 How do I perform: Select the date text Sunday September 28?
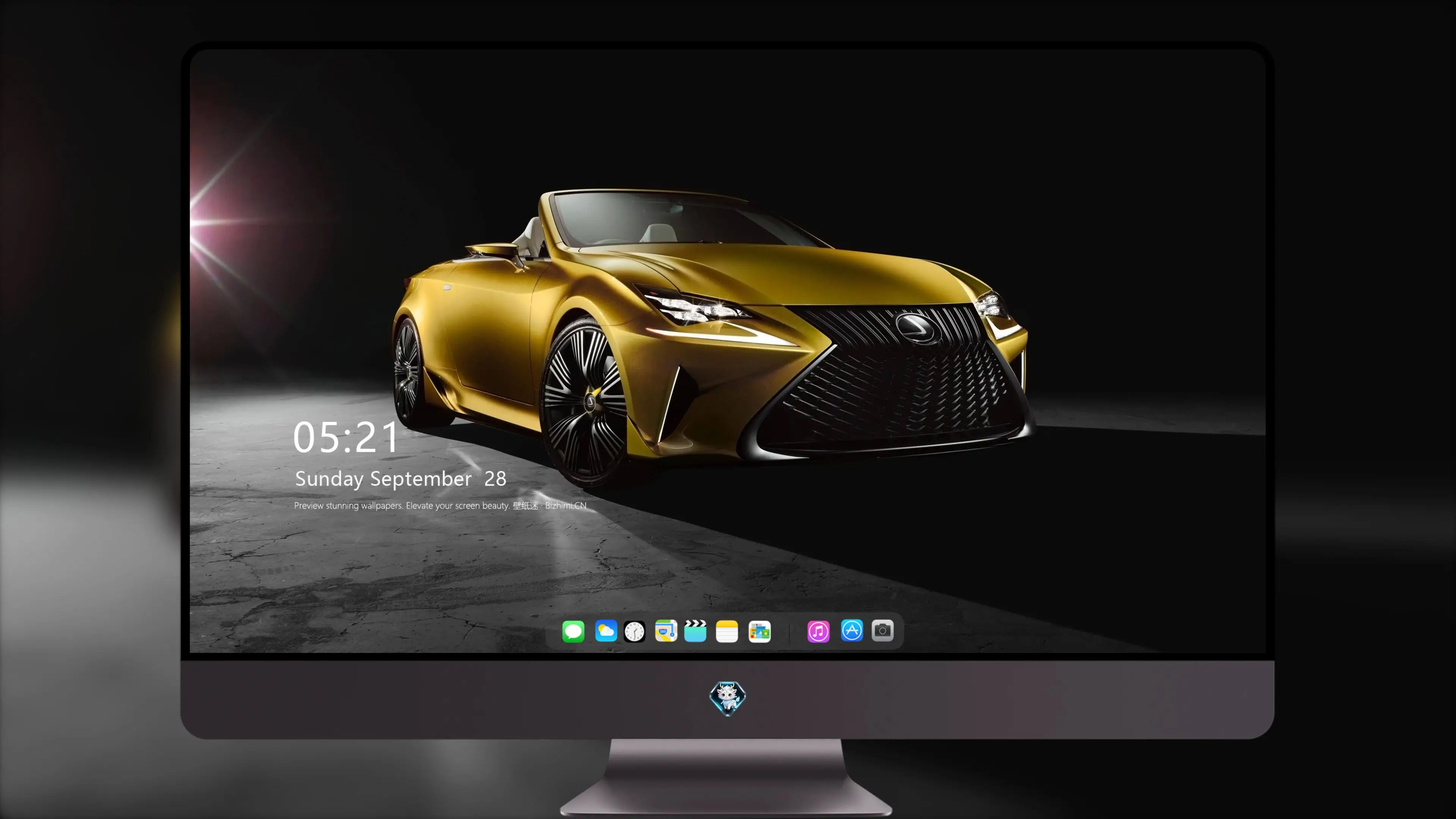click(400, 479)
